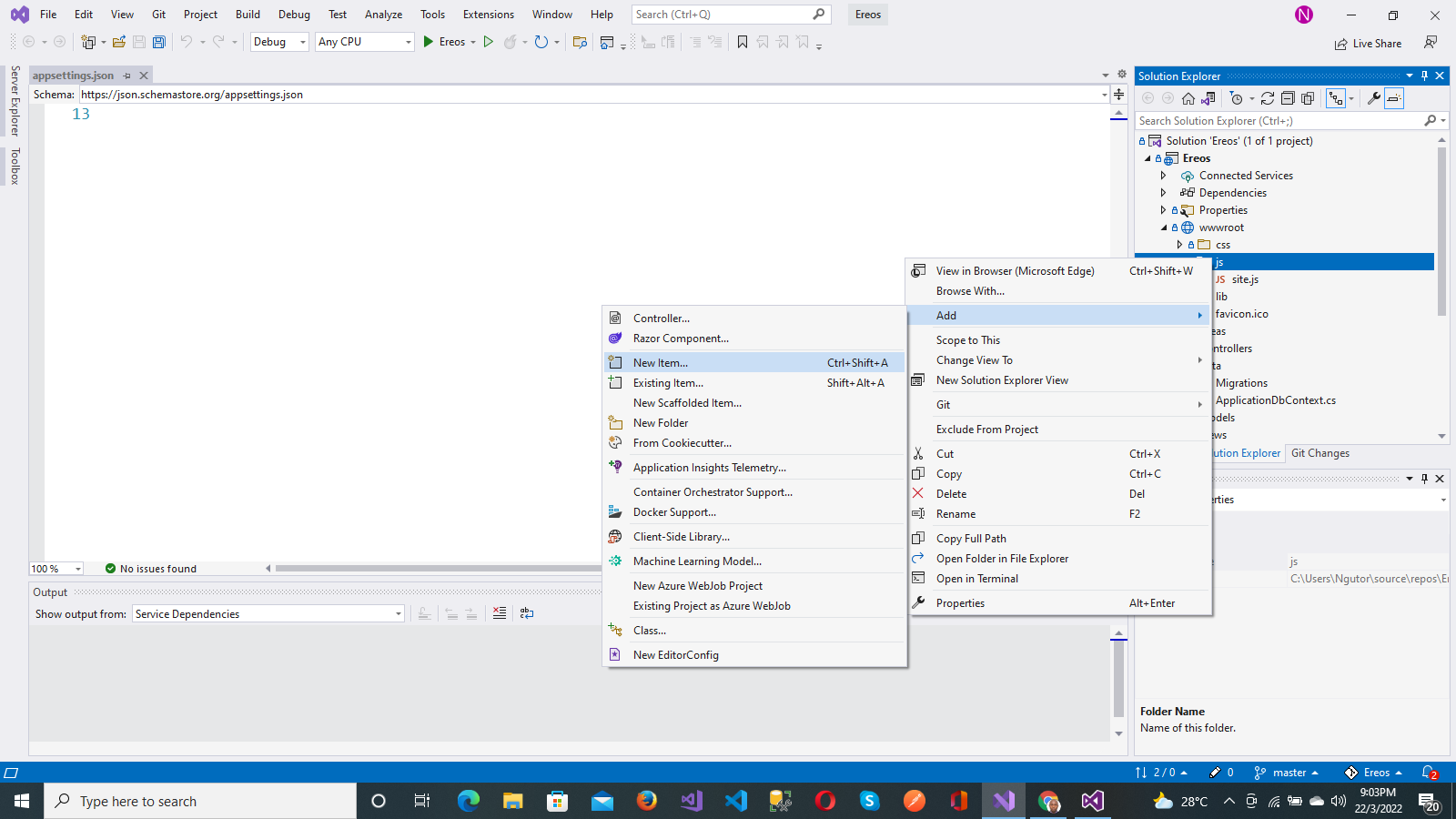Toggle Show All Files in Solution Explorer
This screenshot has width=1456, height=819.
[x=1308, y=98]
